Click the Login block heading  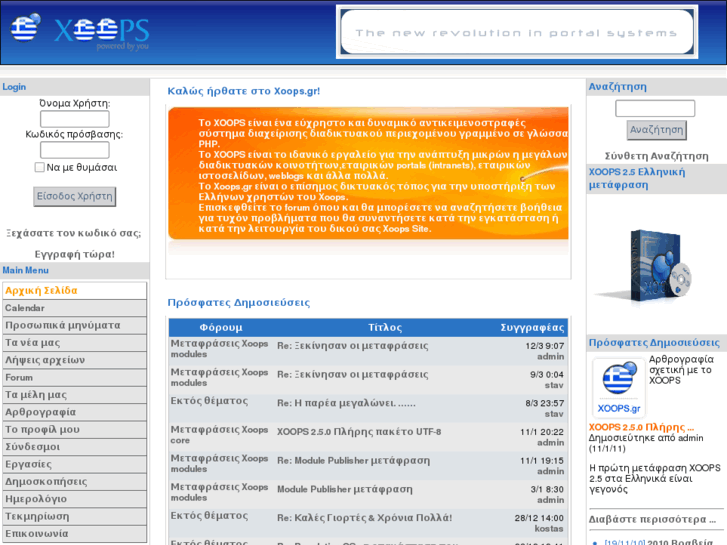(14, 87)
